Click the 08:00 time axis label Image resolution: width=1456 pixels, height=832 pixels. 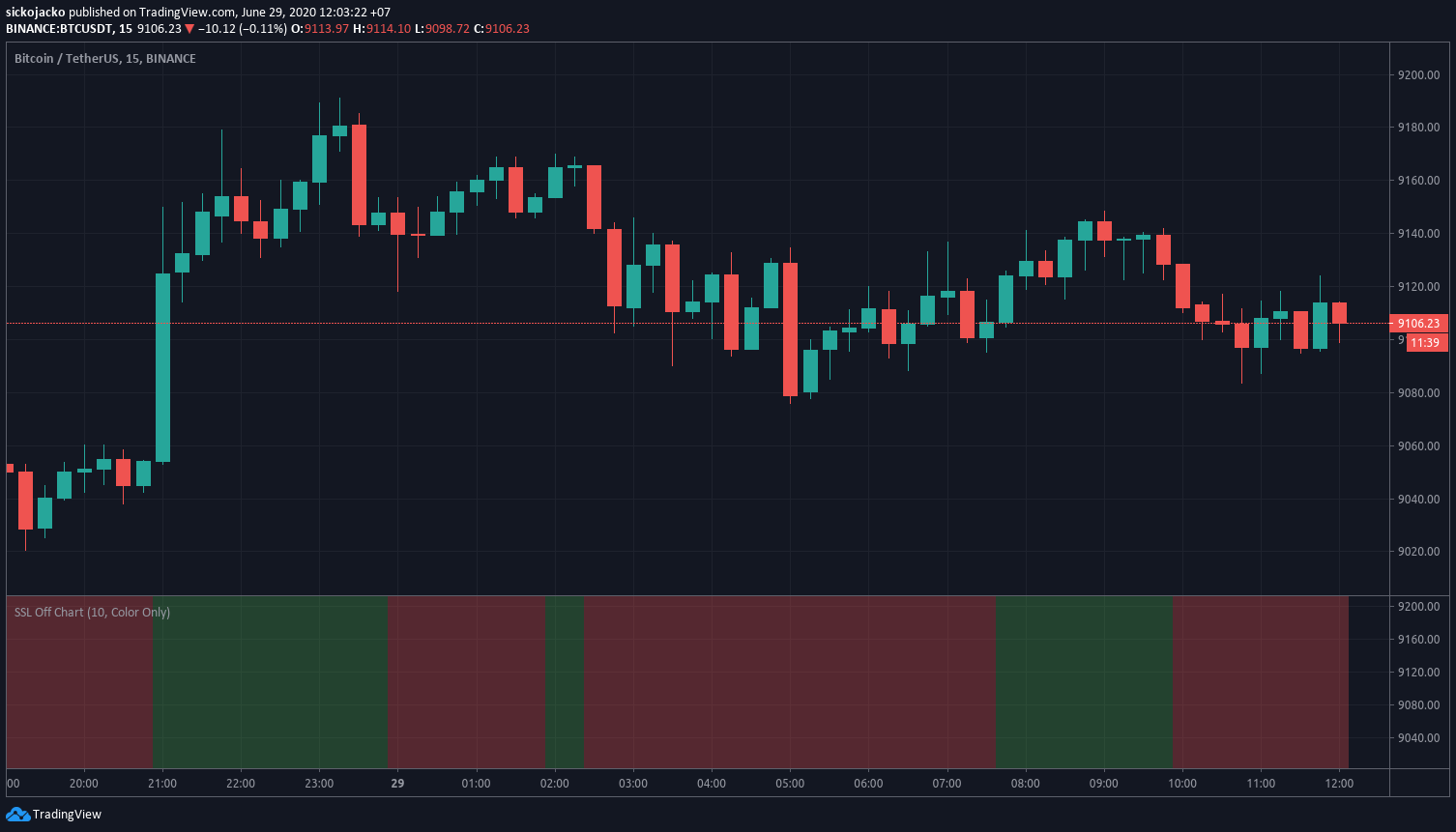(1026, 784)
